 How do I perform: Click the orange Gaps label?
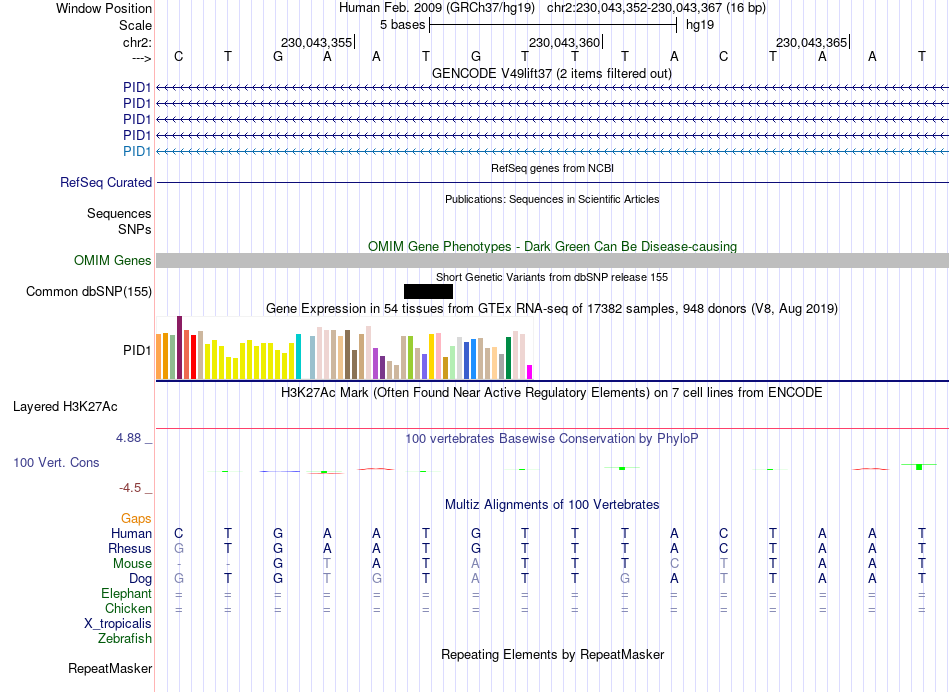136,519
